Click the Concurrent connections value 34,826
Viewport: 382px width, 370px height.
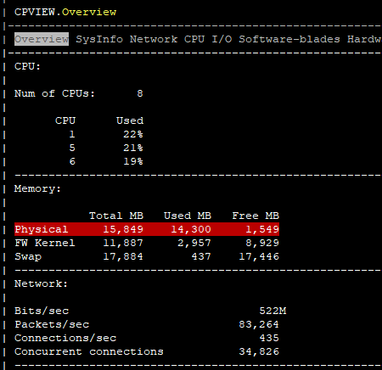259,352
